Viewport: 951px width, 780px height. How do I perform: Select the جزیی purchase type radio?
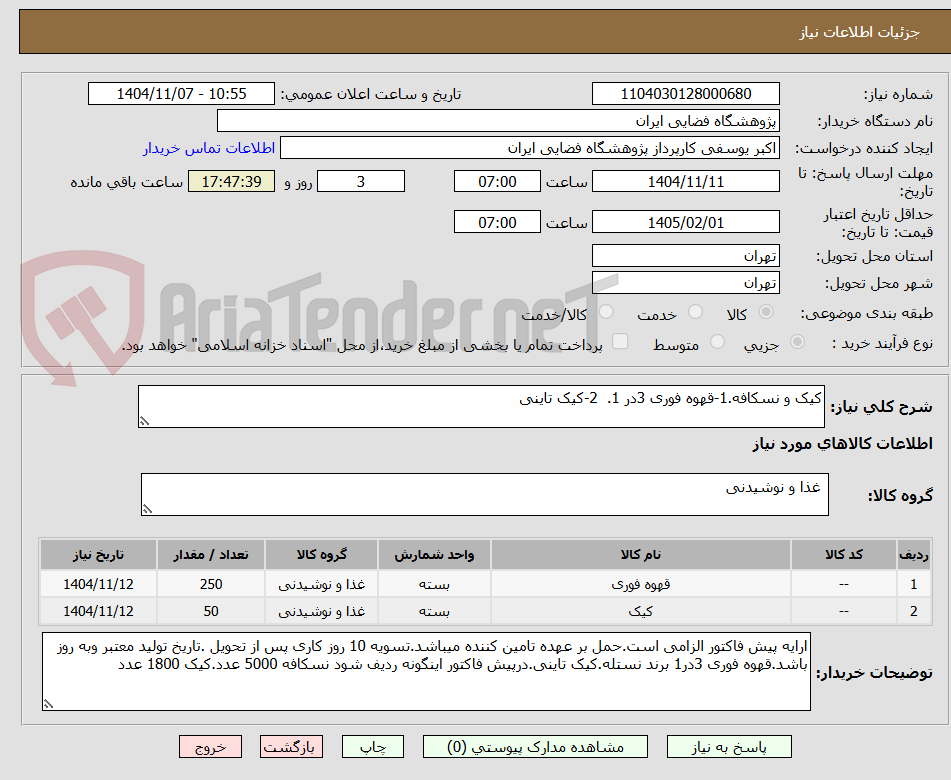(798, 342)
